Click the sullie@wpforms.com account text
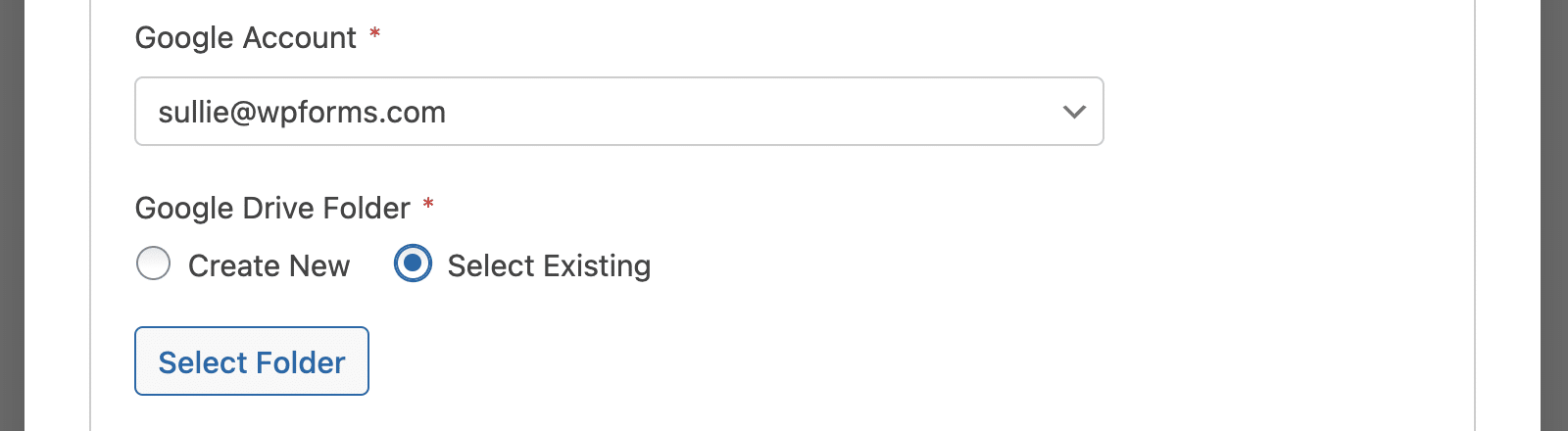Screen dimensions: 1568x431 point(302,113)
